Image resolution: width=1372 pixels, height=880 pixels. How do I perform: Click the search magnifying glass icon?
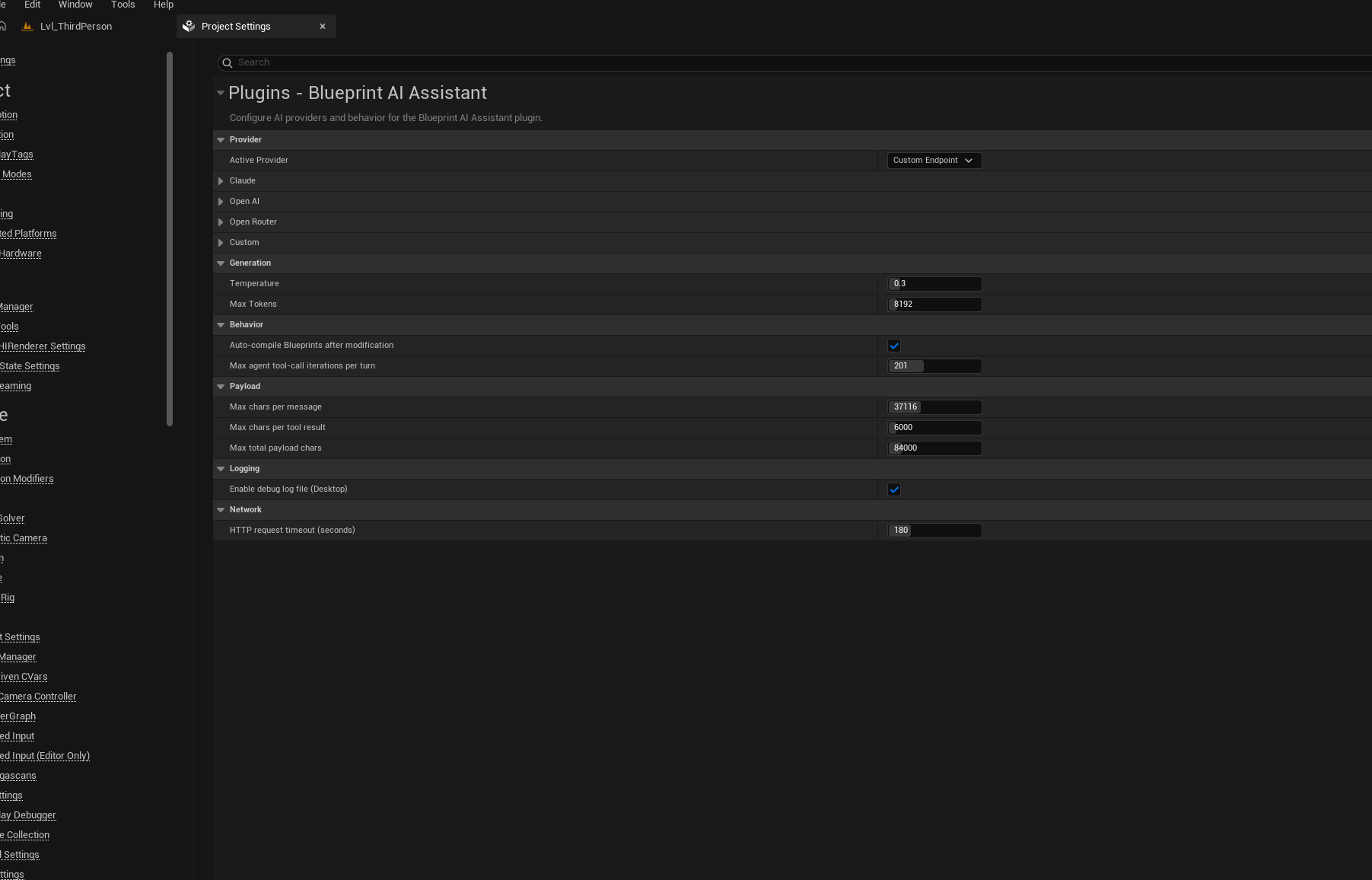pos(227,62)
